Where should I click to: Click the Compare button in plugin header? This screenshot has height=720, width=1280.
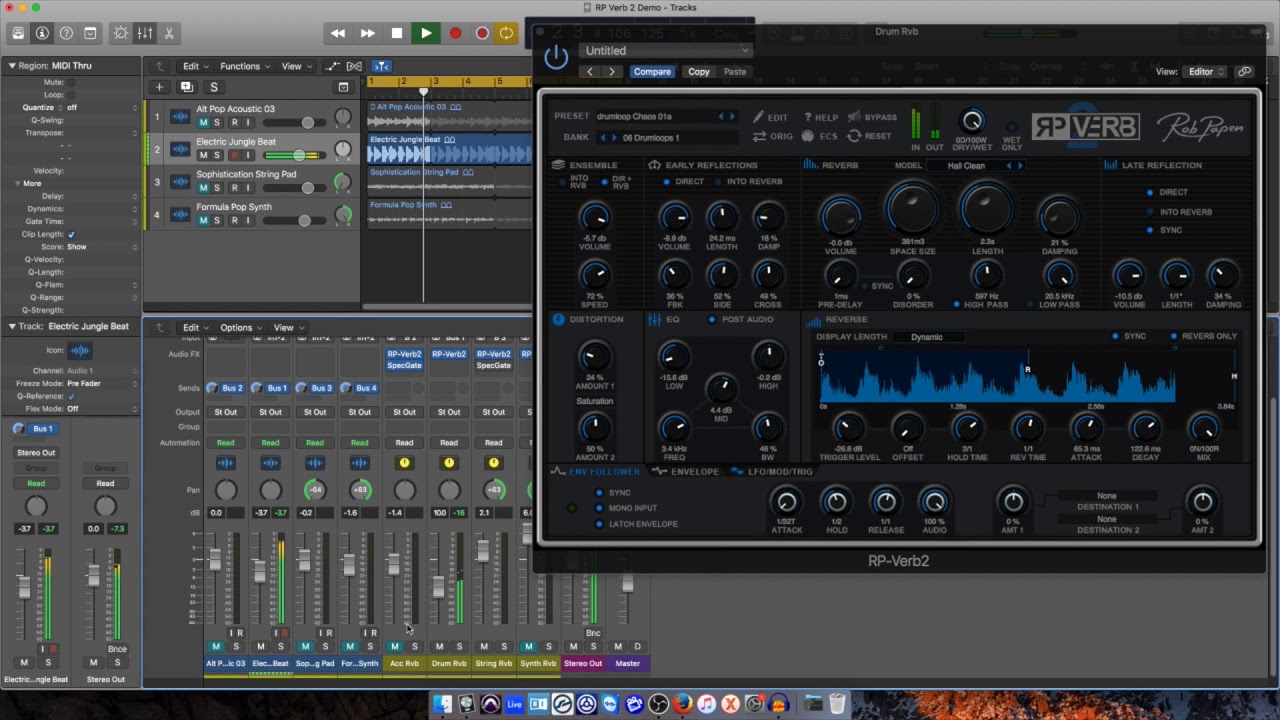point(652,71)
